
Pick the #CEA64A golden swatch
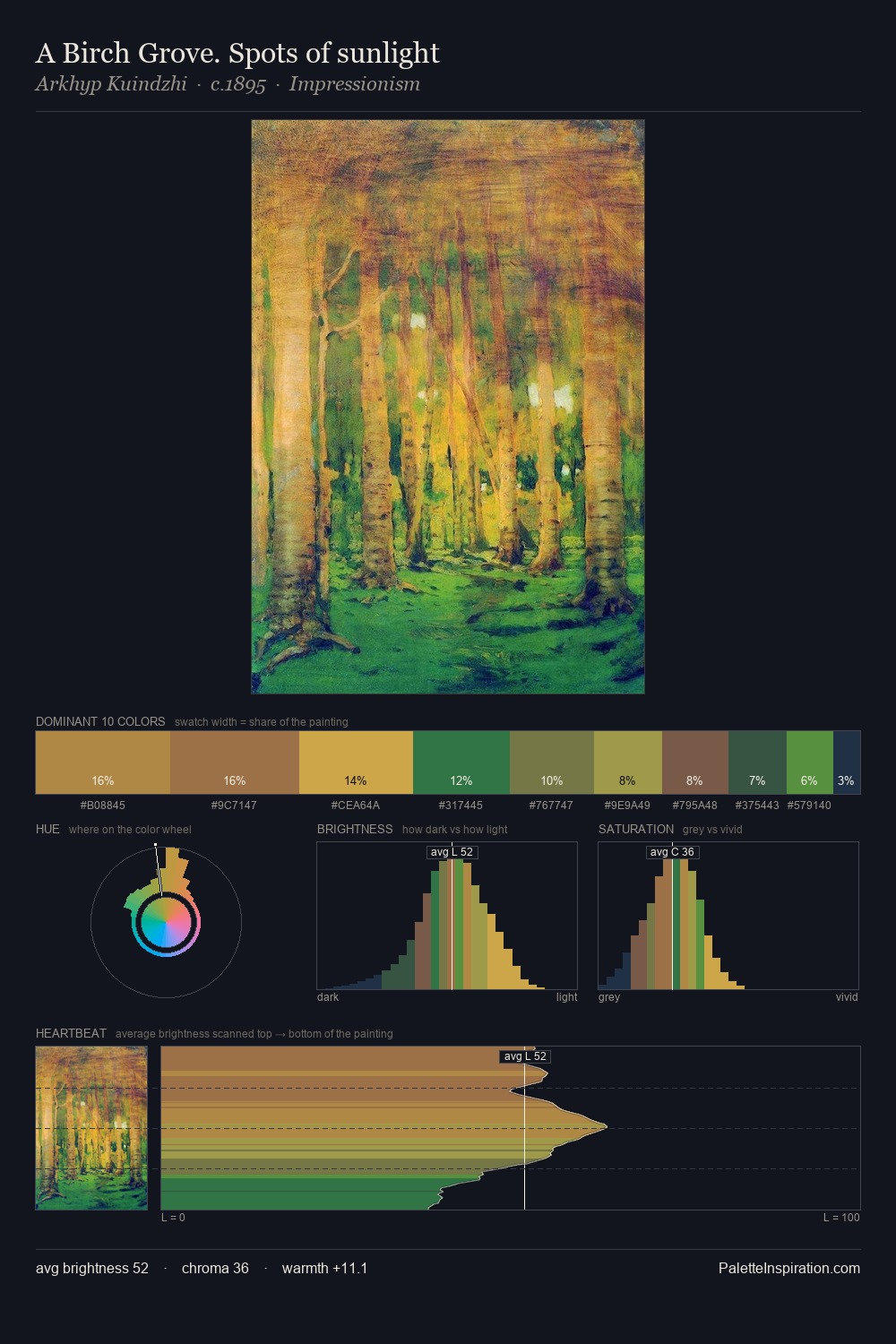click(356, 762)
